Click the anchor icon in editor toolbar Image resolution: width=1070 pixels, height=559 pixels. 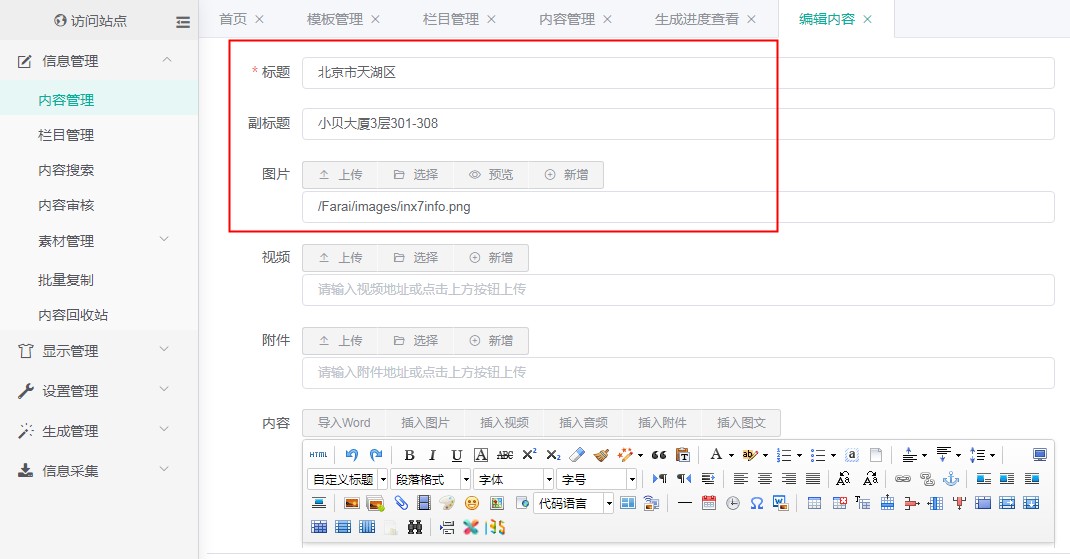pyautogui.click(x=951, y=479)
